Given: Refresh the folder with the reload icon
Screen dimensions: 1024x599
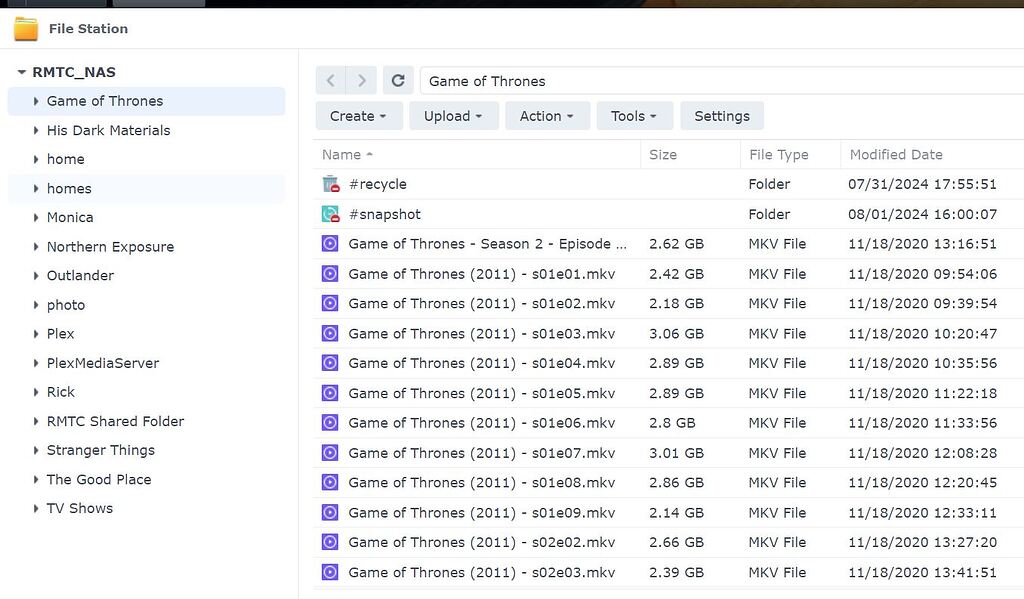Looking at the screenshot, I should [398, 81].
